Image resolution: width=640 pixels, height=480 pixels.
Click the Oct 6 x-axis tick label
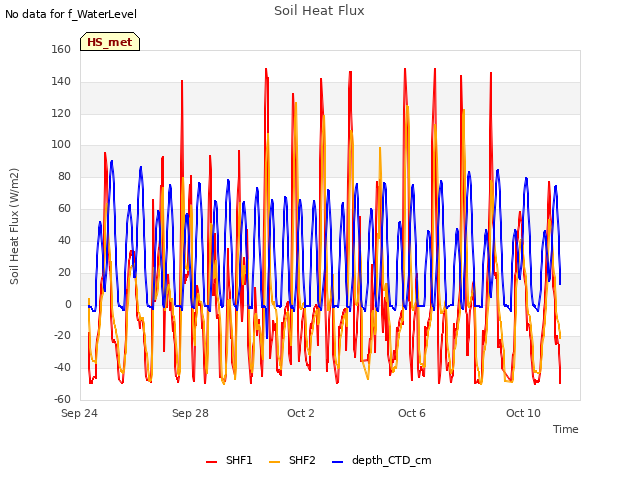(412, 413)
